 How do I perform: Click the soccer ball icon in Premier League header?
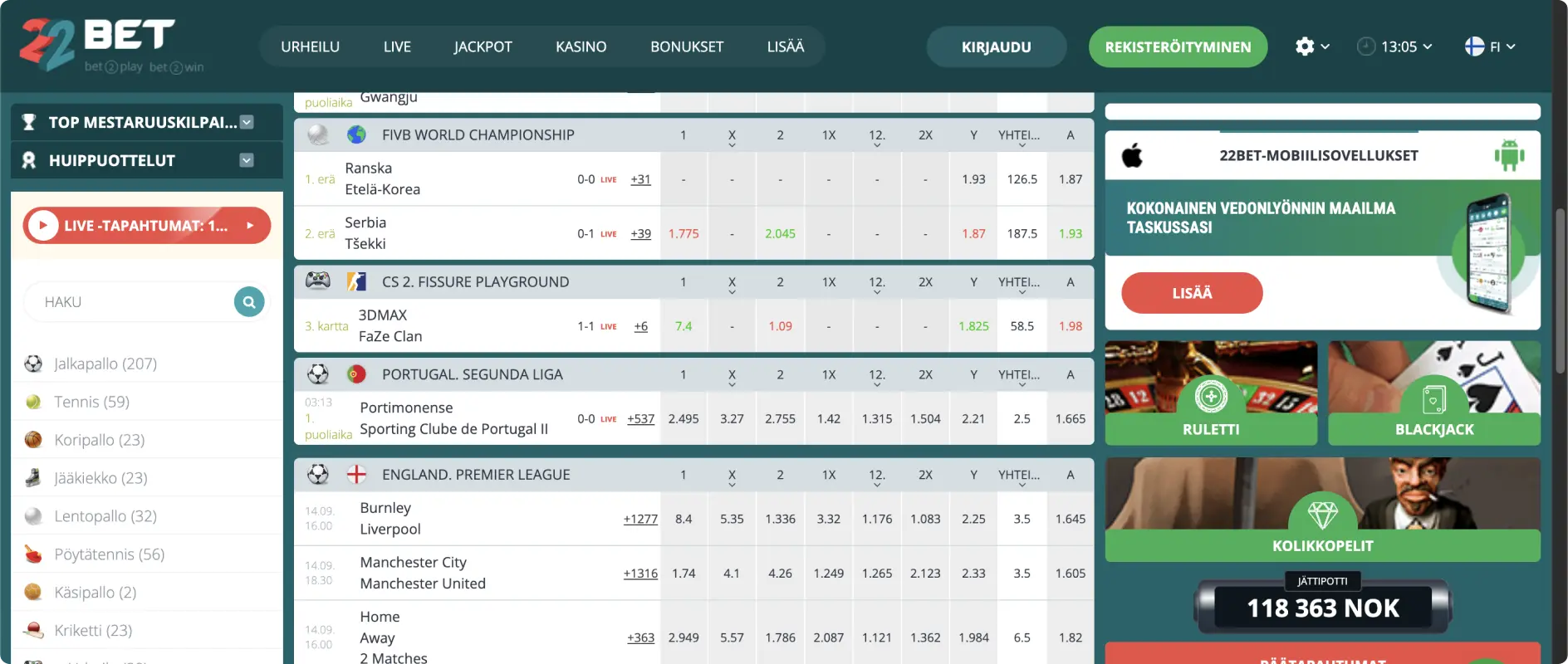coord(318,474)
